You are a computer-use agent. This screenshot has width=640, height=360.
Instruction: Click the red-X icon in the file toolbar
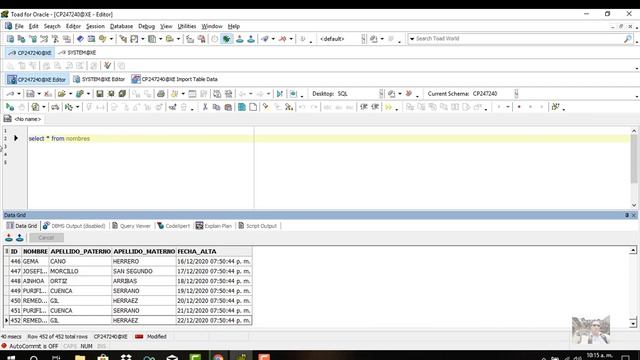(x=47, y=94)
